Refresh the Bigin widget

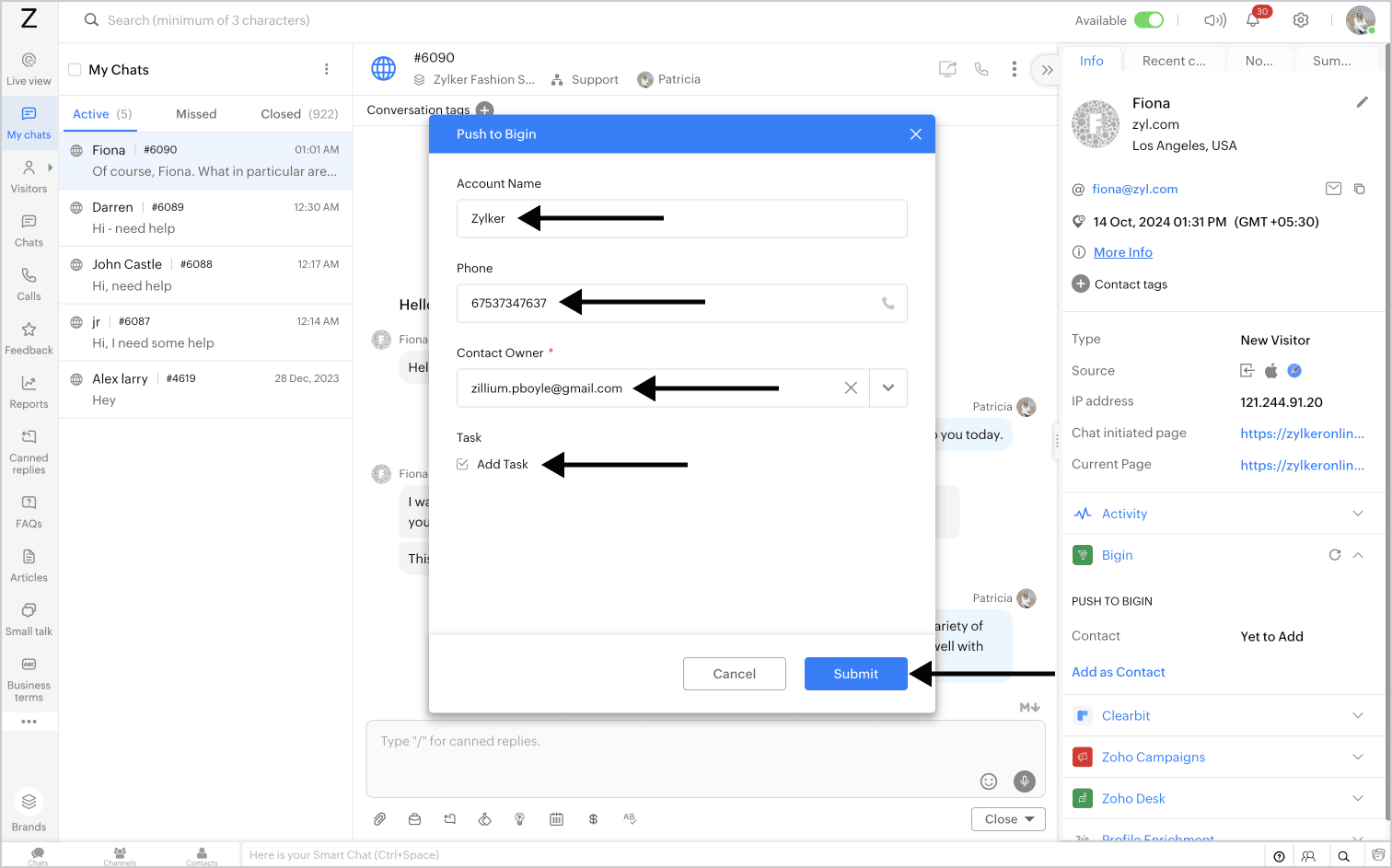(1335, 555)
